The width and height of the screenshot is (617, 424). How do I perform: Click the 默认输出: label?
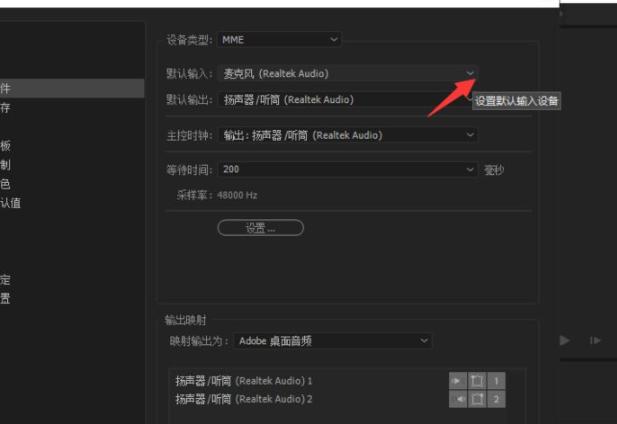click(189, 100)
